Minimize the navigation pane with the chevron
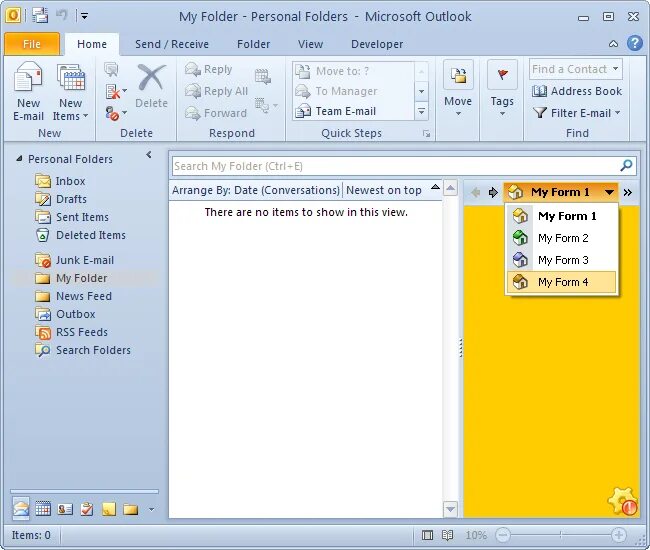This screenshot has width=650, height=550. [x=149, y=155]
